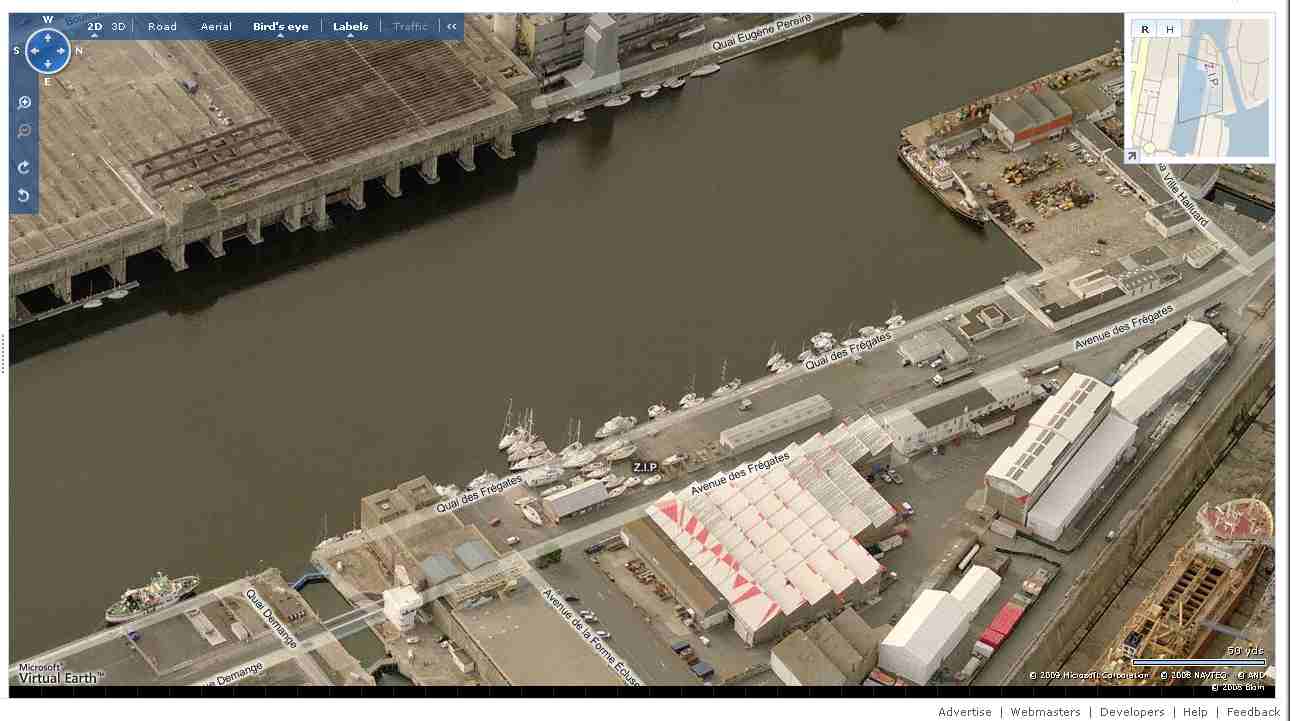Zoom out with the magnifier minus icon
The image size is (1291, 721).
click(24, 131)
